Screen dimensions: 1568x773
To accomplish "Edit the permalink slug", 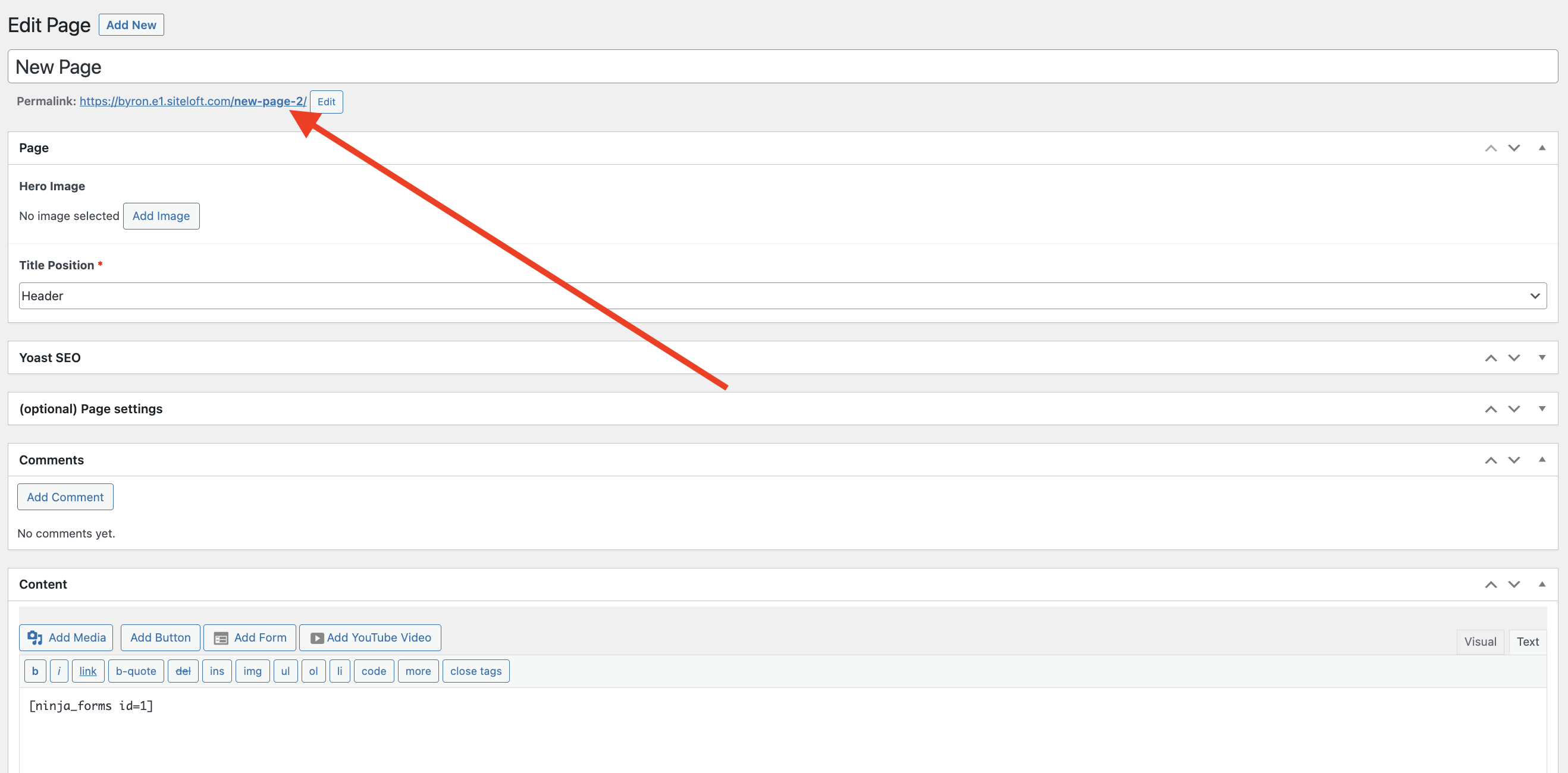I will (326, 102).
